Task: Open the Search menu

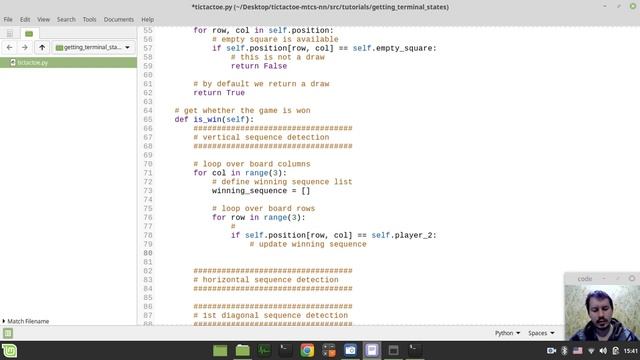Action: [66, 19]
